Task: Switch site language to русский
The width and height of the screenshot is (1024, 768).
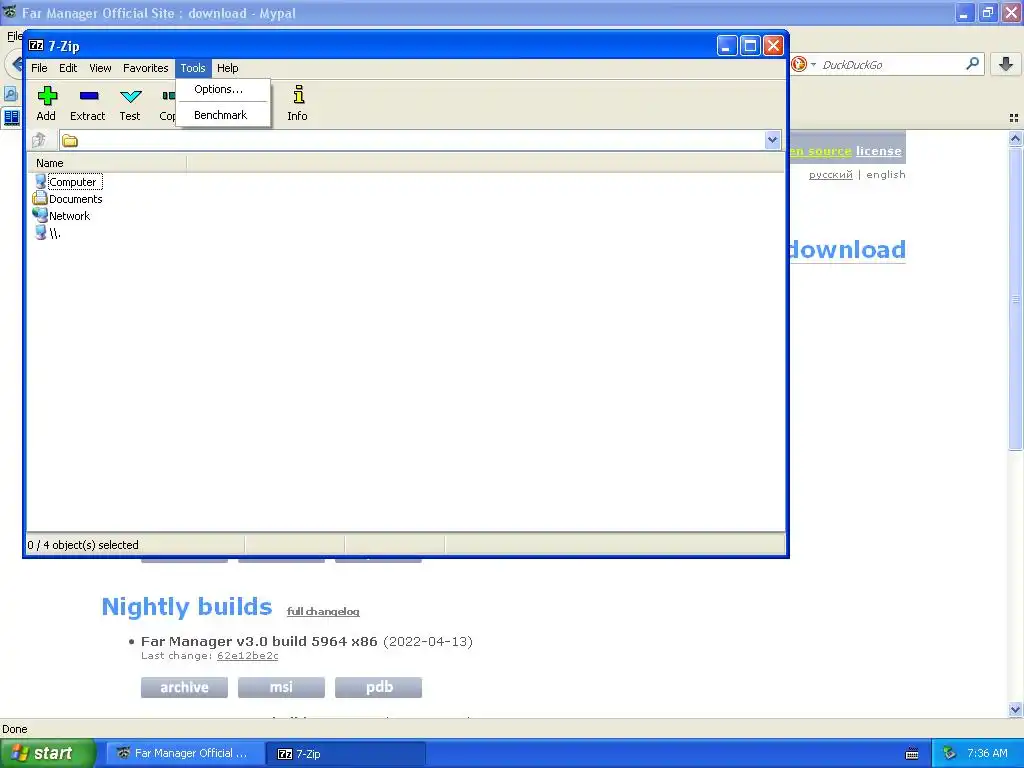Action: pyautogui.click(x=830, y=174)
